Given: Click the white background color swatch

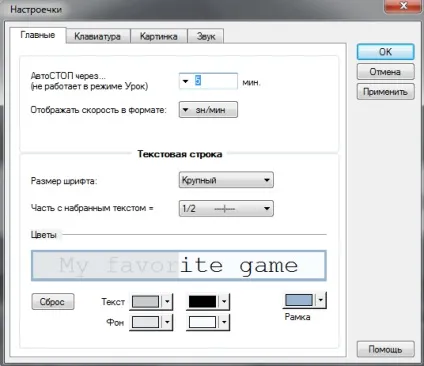Looking at the screenshot, I should click(202, 322).
